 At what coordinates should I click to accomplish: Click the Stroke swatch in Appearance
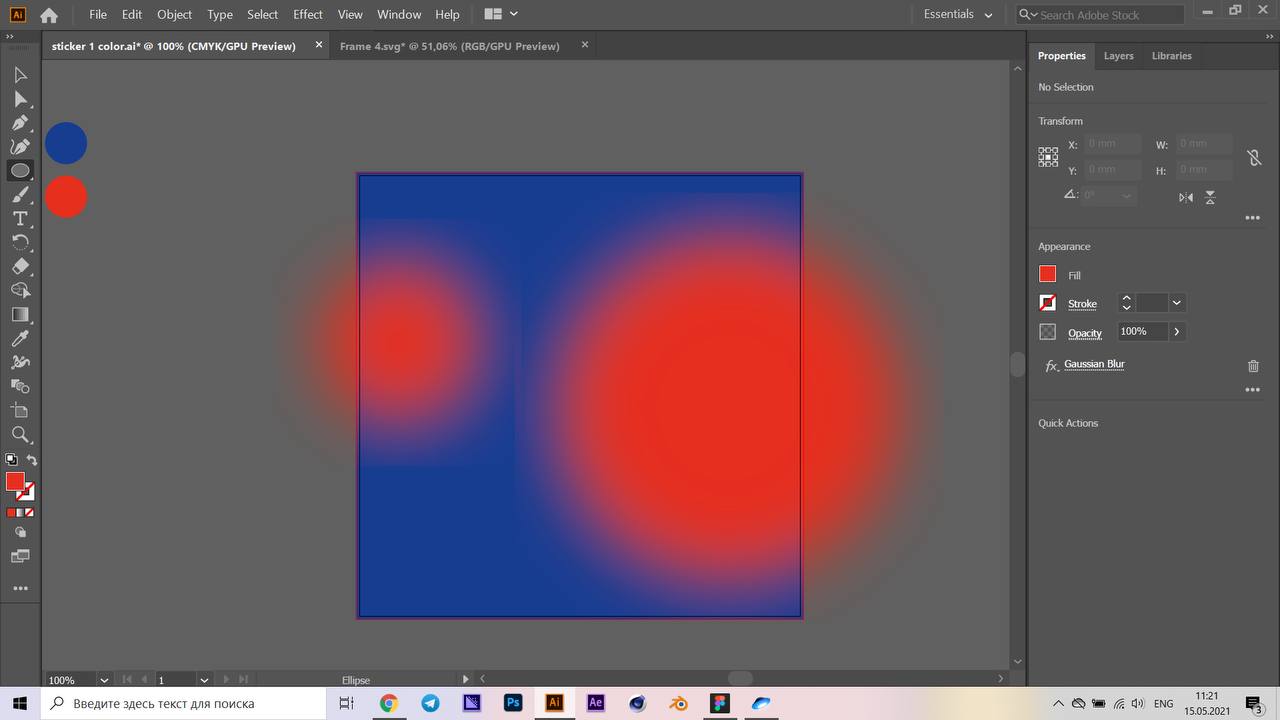pyautogui.click(x=1048, y=303)
